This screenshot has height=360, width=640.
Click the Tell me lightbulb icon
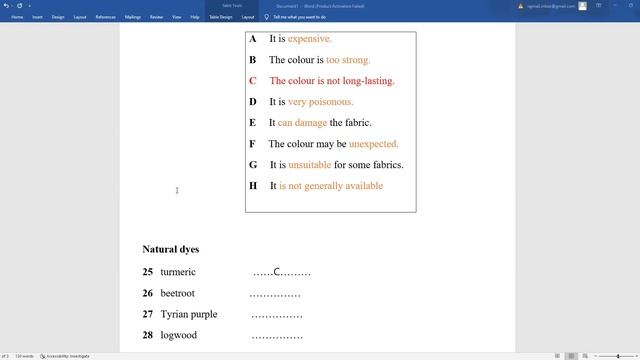(x=267, y=17)
